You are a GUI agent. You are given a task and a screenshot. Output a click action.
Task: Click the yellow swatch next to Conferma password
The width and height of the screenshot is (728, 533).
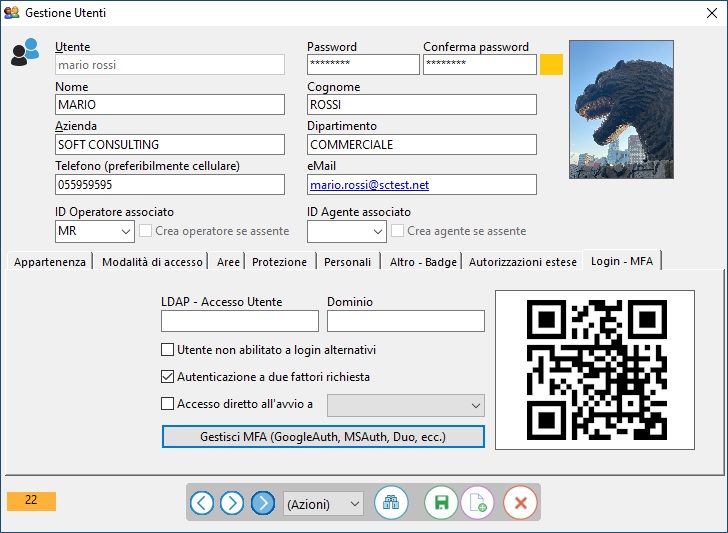pyautogui.click(x=551, y=65)
